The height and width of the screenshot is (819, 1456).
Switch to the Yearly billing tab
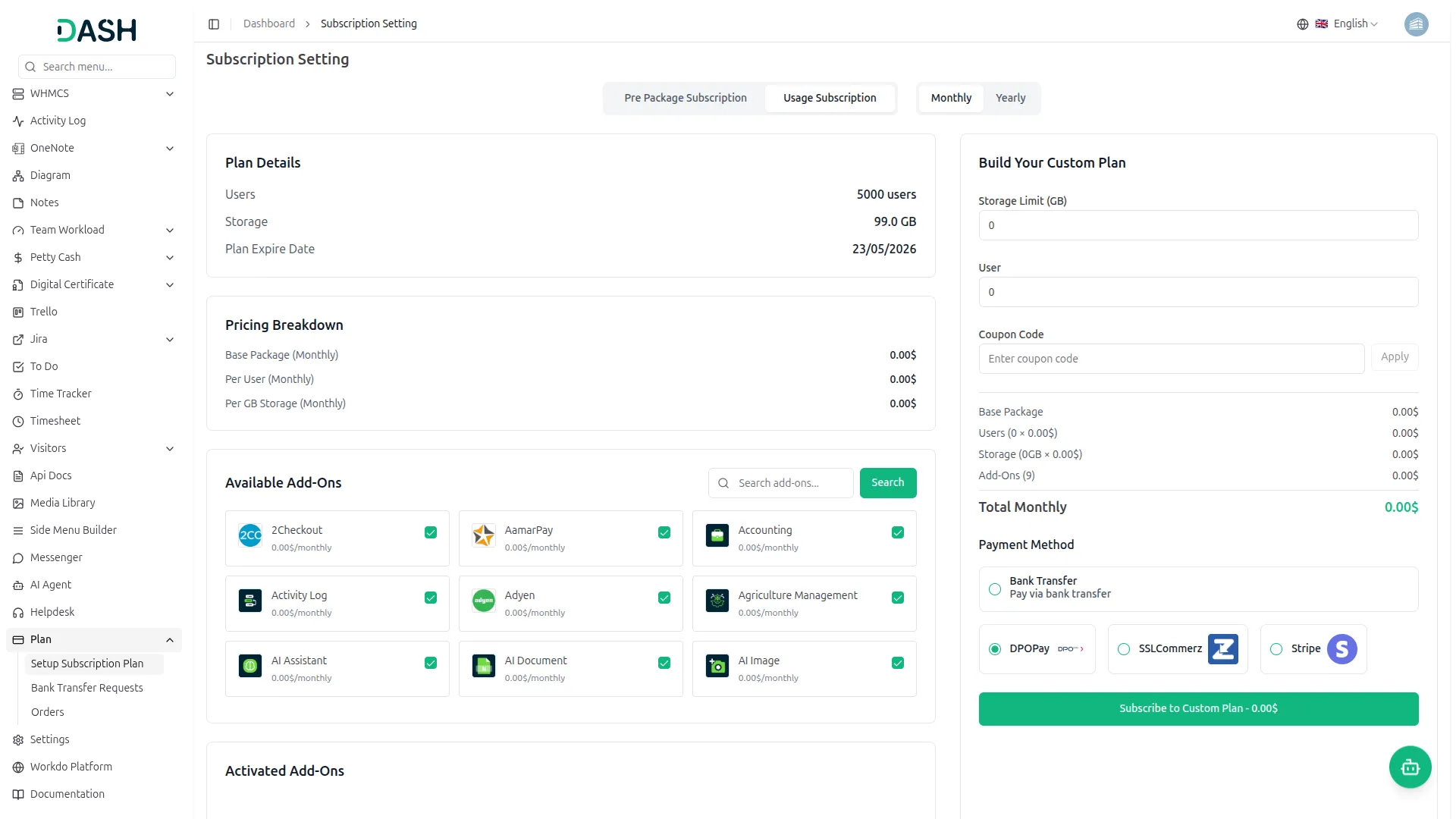[1010, 98]
